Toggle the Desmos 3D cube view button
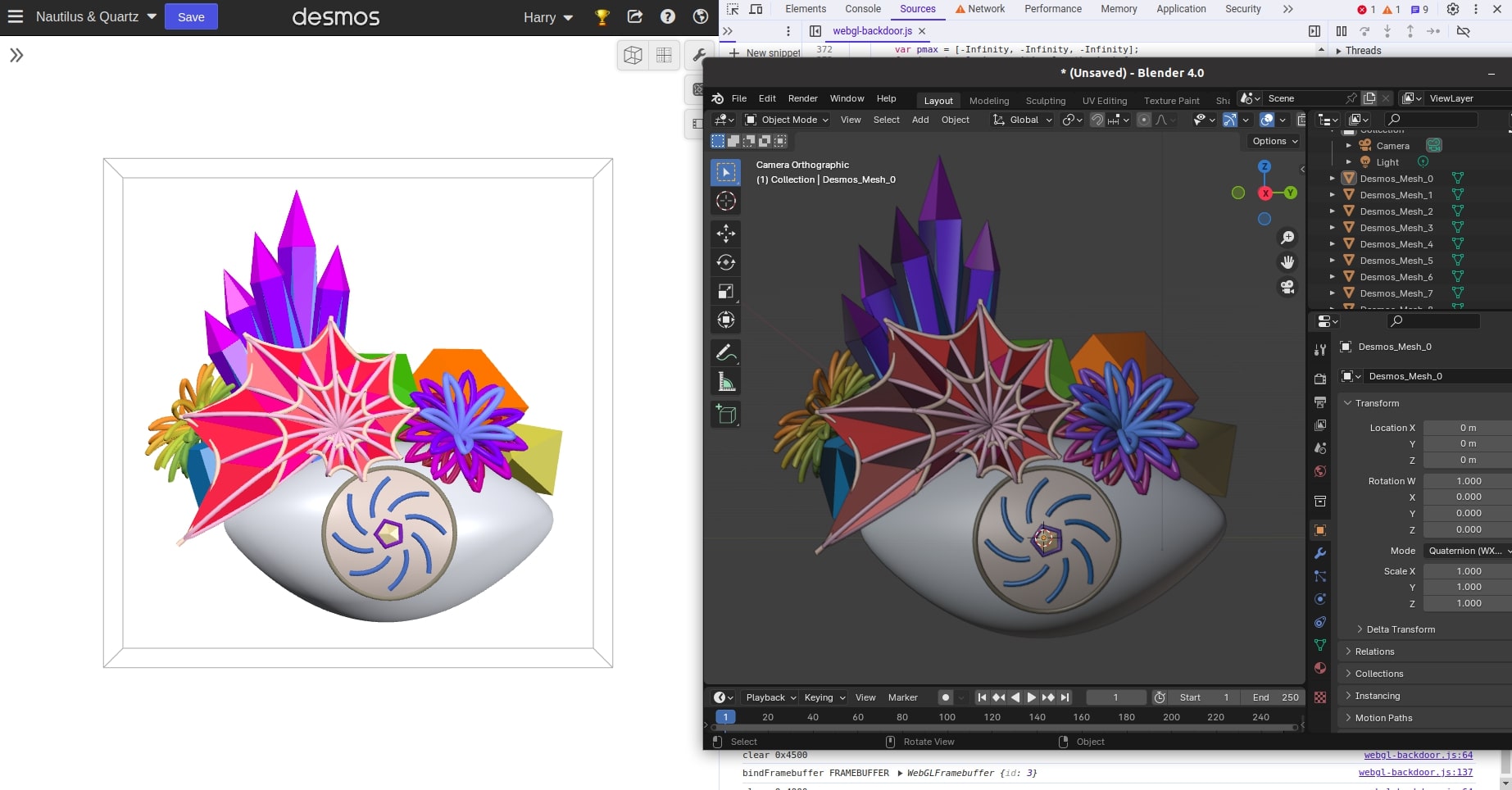1512x790 pixels. [x=633, y=56]
